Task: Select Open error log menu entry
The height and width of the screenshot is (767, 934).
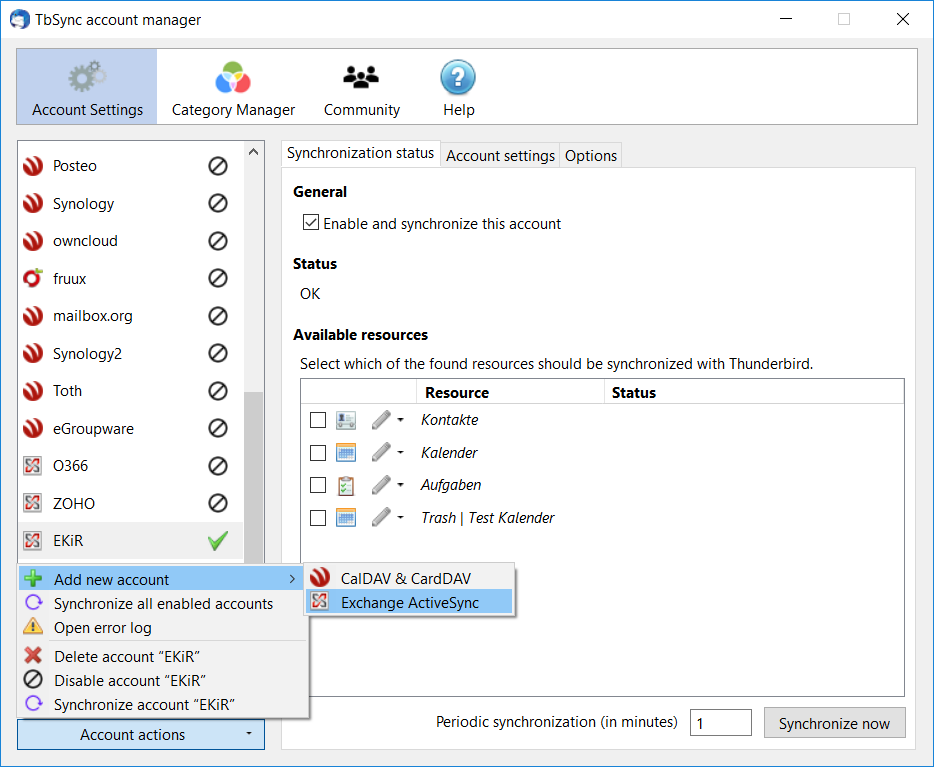Action: coord(163,627)
